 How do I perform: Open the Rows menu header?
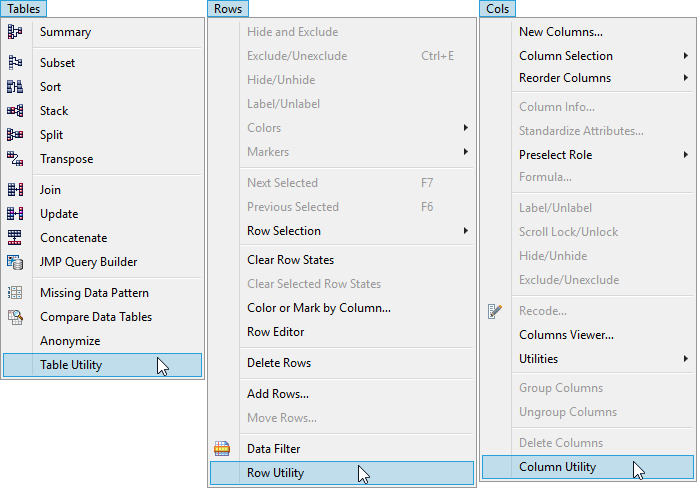(x=229, y=8)
